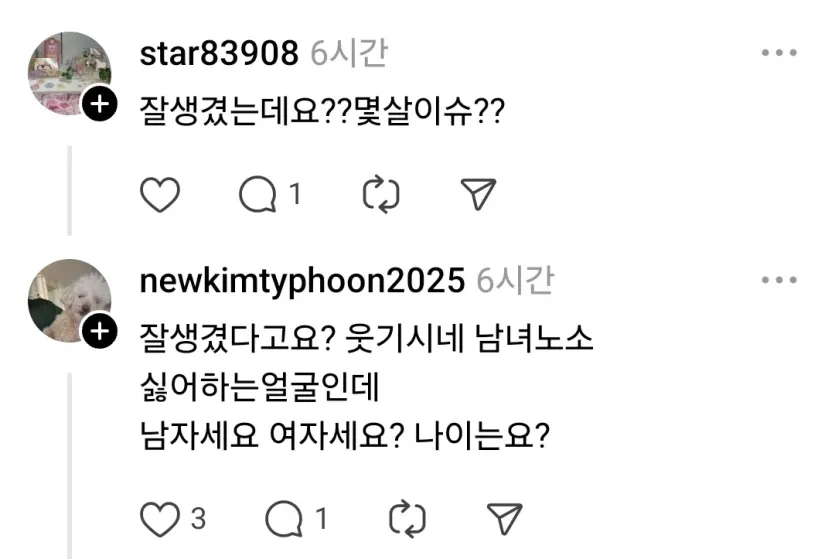The height and width of the screenshot is (559, 835).
Task: Open comment text starting 잘생겼는데요
Action: [x=322, y=112]
